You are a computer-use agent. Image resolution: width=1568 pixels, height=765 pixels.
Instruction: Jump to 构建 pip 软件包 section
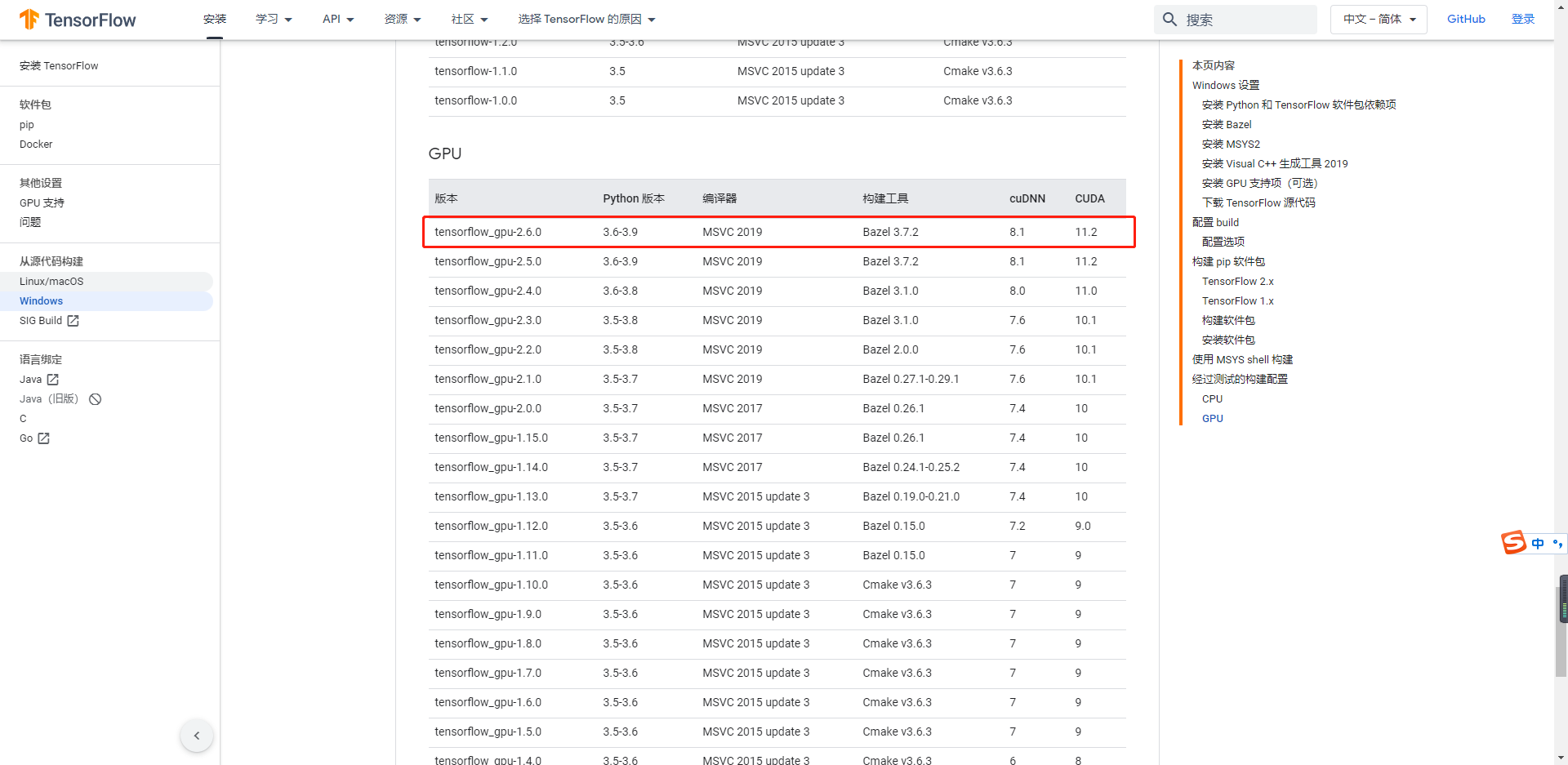1228,262
